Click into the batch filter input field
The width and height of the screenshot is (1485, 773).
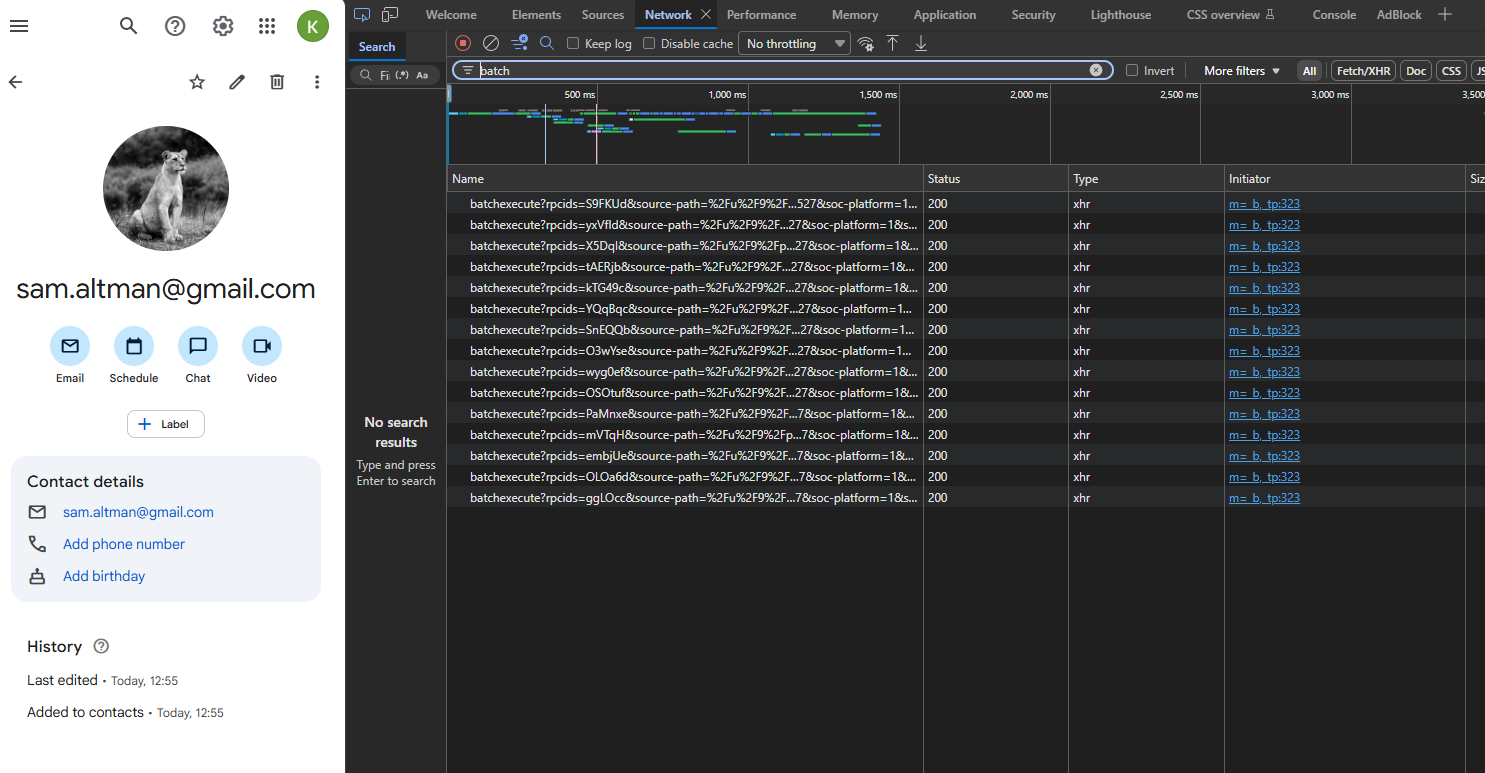coord(783,70)
